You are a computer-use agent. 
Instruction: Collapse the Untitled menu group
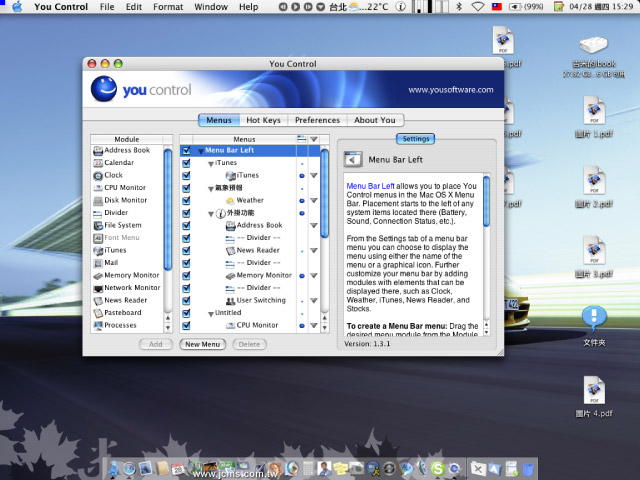211,313
